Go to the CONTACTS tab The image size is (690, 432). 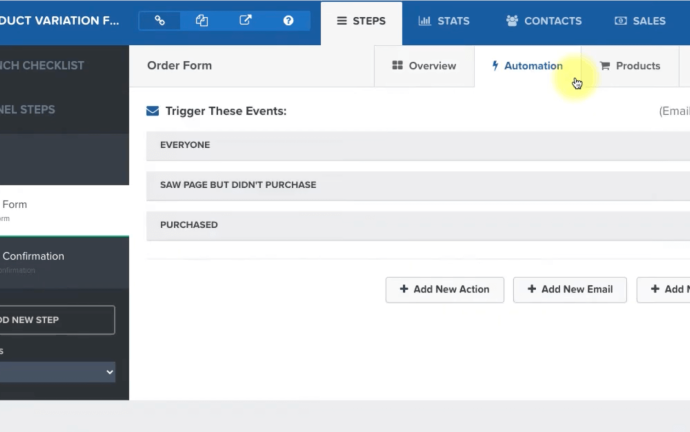[x=543, y=21]
